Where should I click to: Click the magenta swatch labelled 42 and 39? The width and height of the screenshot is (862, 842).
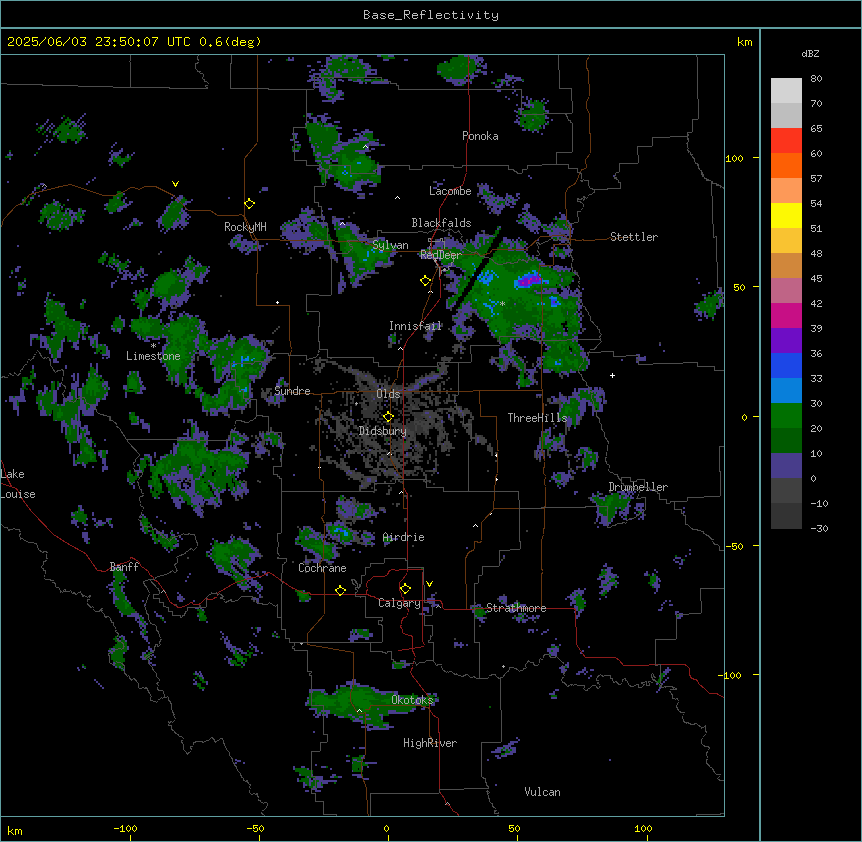click(x=786, y=315)
